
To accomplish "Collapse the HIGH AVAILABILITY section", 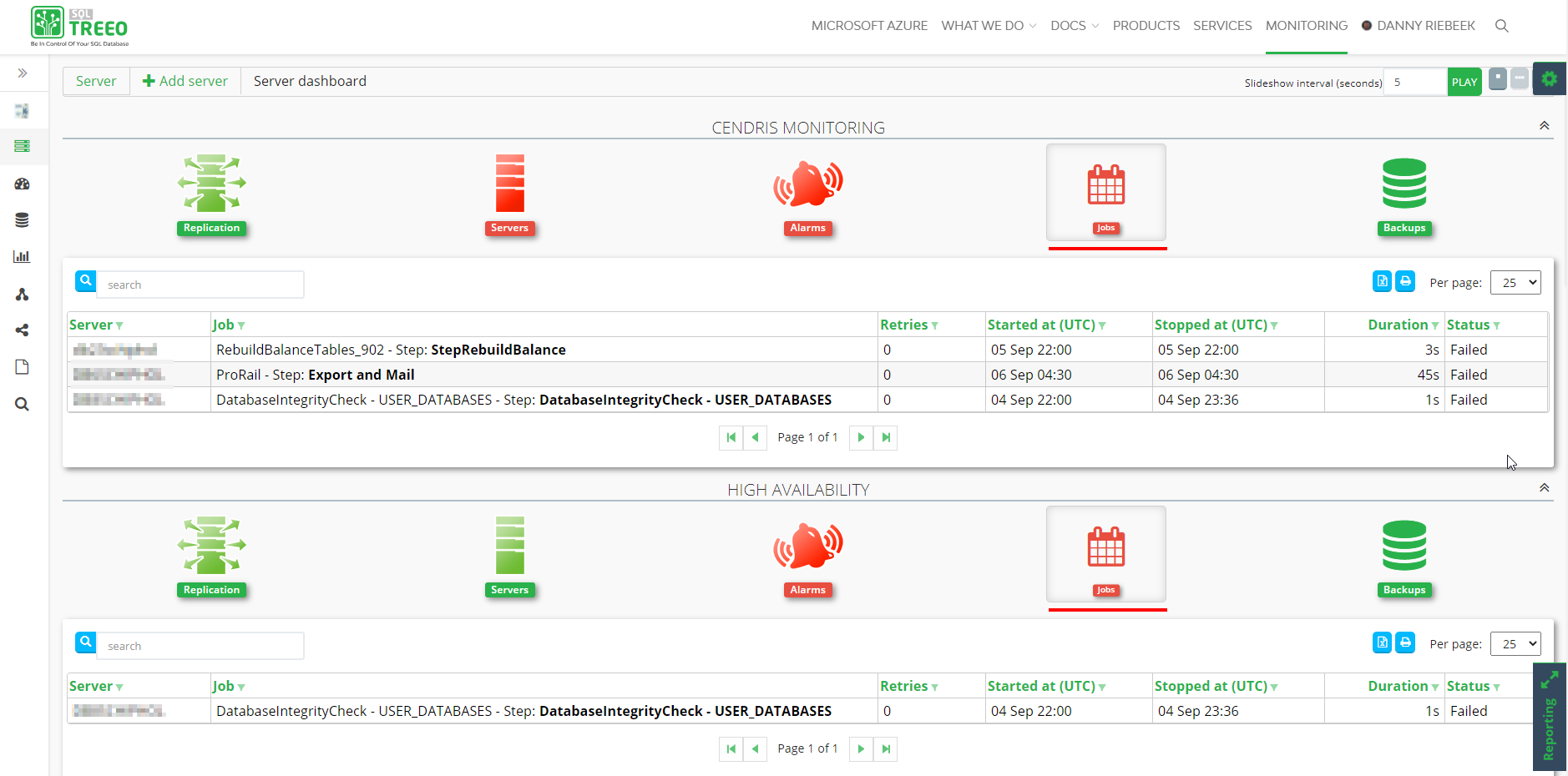I will point(1544,487).
